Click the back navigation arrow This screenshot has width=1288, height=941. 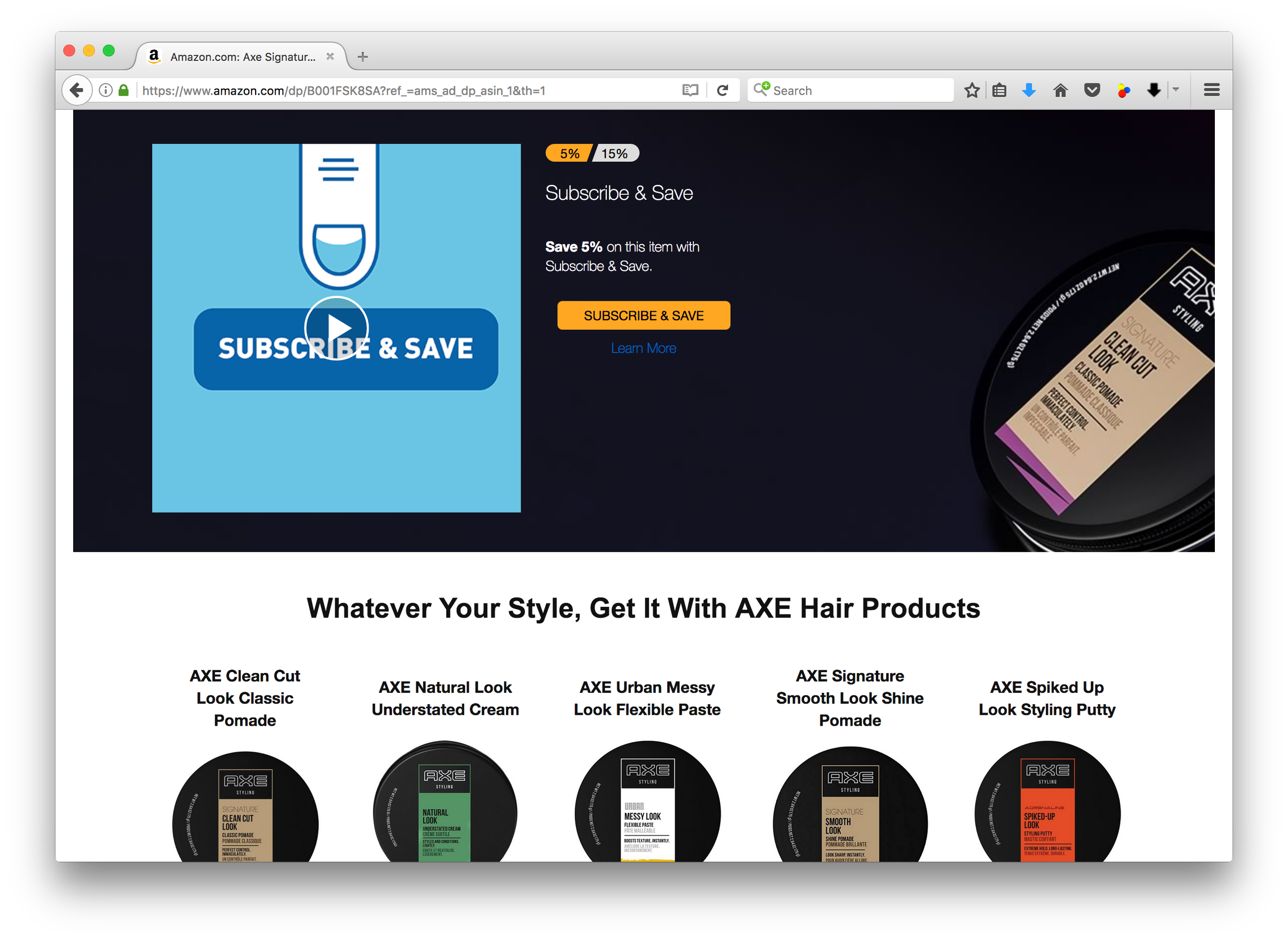[x=76, y=90]
